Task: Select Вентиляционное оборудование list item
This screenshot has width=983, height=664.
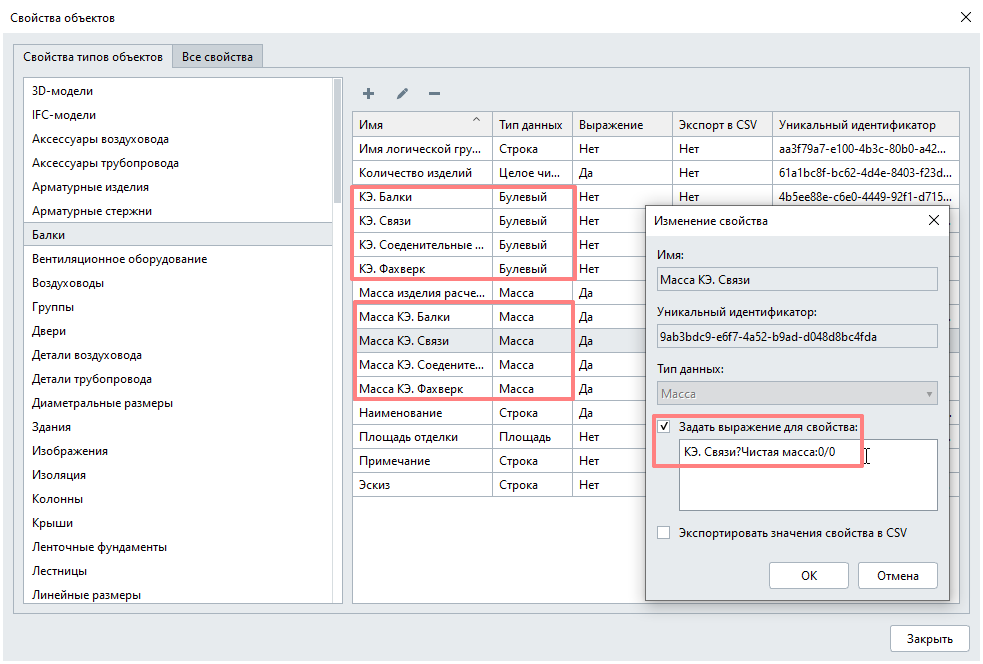Action: click(x=178, y=259)
